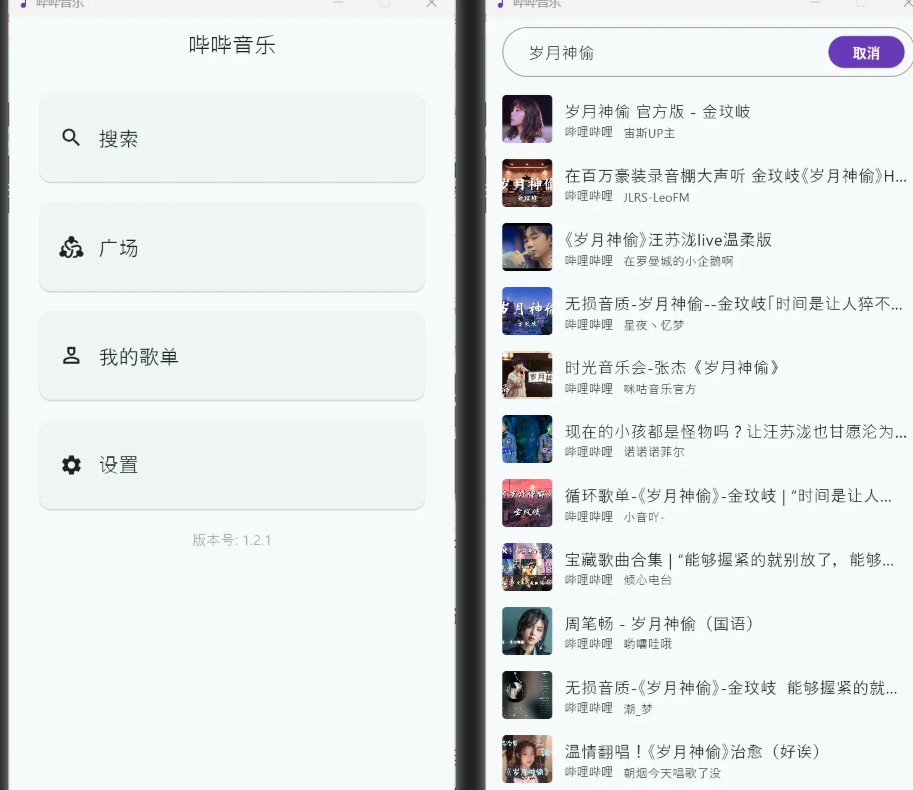This screenshot has width=913, height=790.
Task: Click the uploader name 朝烟今天唱歌了没
Action: pyautogui.click(x=672, y=773)
